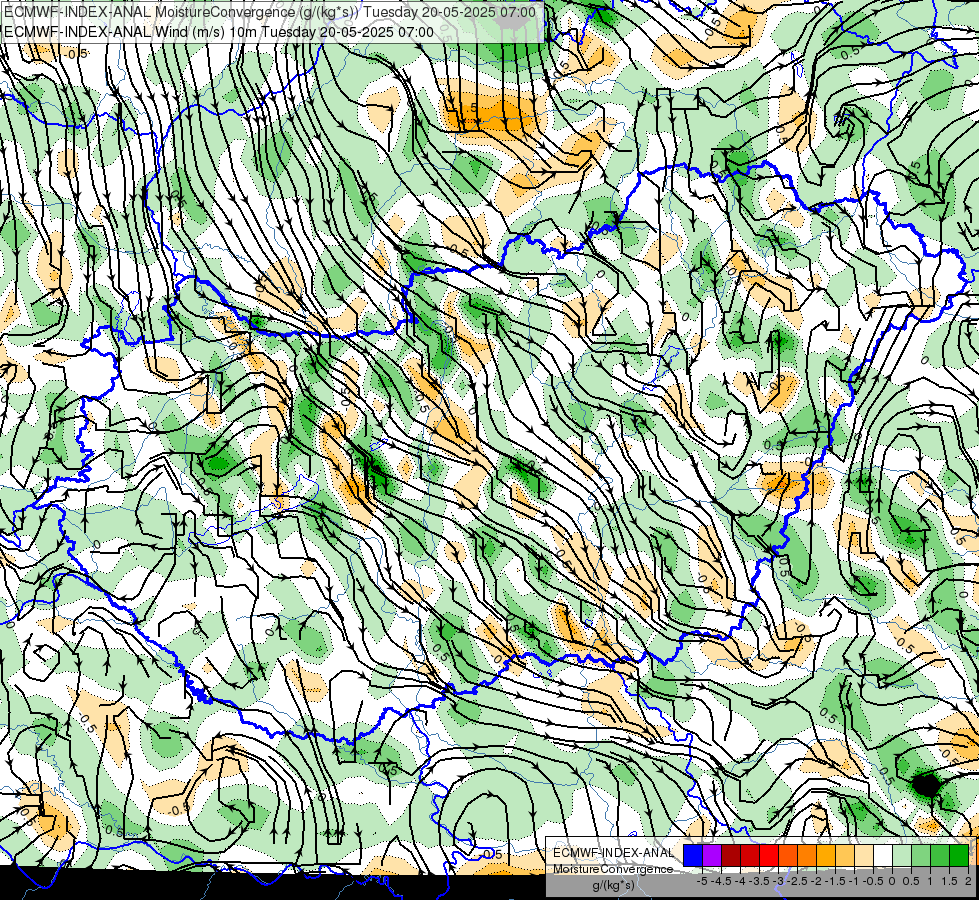
Task: Click the 2 tick label on legend scale
Action: point(968,881)
